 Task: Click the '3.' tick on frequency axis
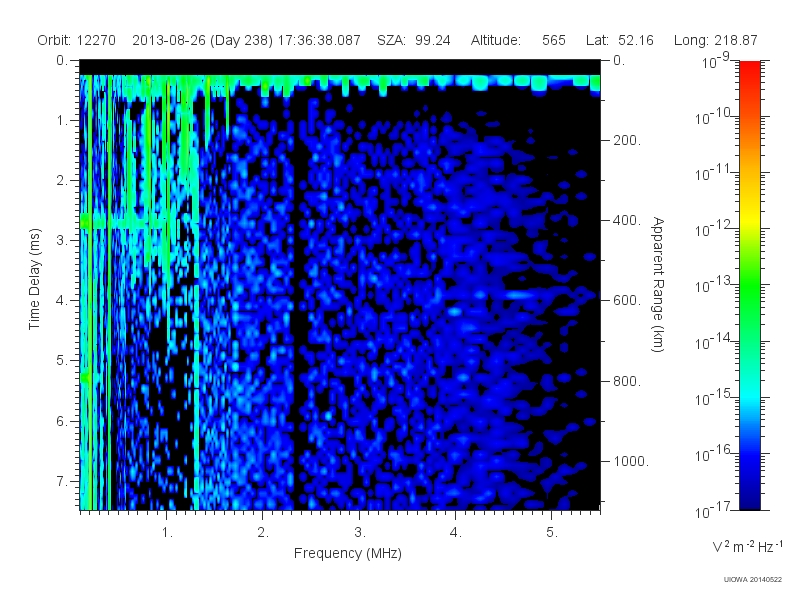[360, 533]
